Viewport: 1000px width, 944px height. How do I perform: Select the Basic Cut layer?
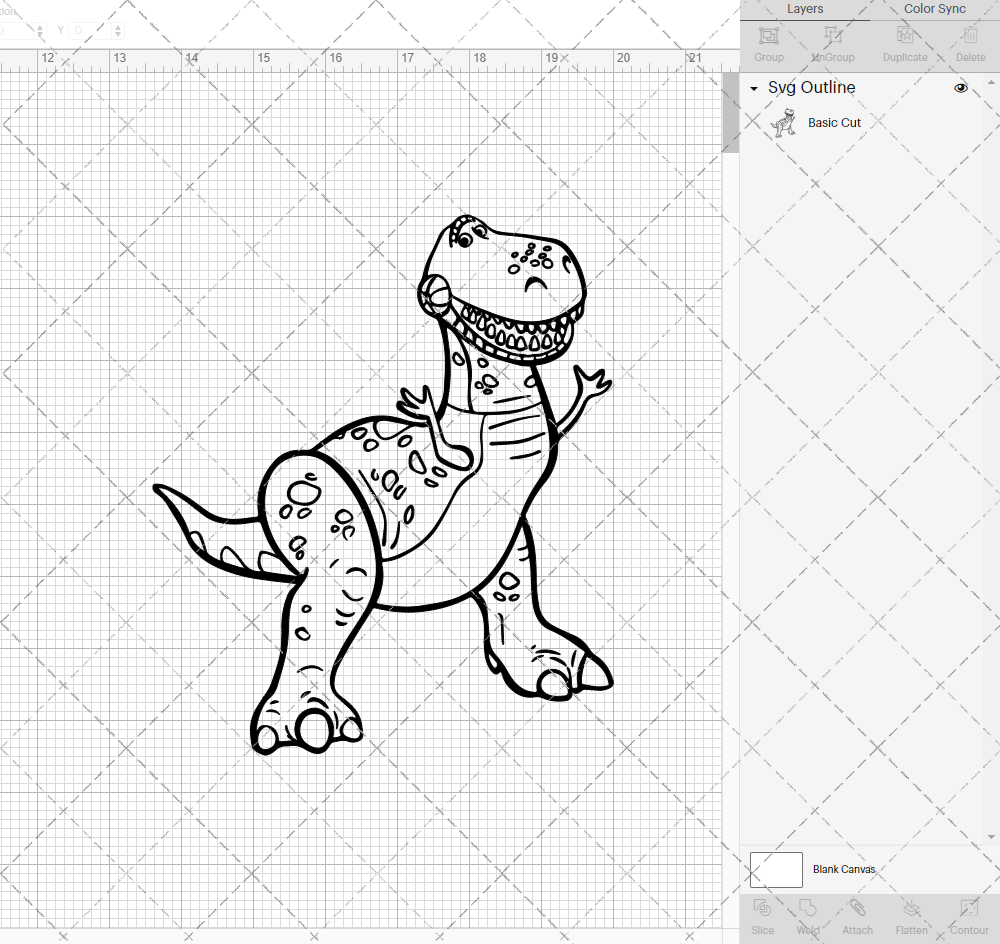pyautogui.click(x=834, y=122)
